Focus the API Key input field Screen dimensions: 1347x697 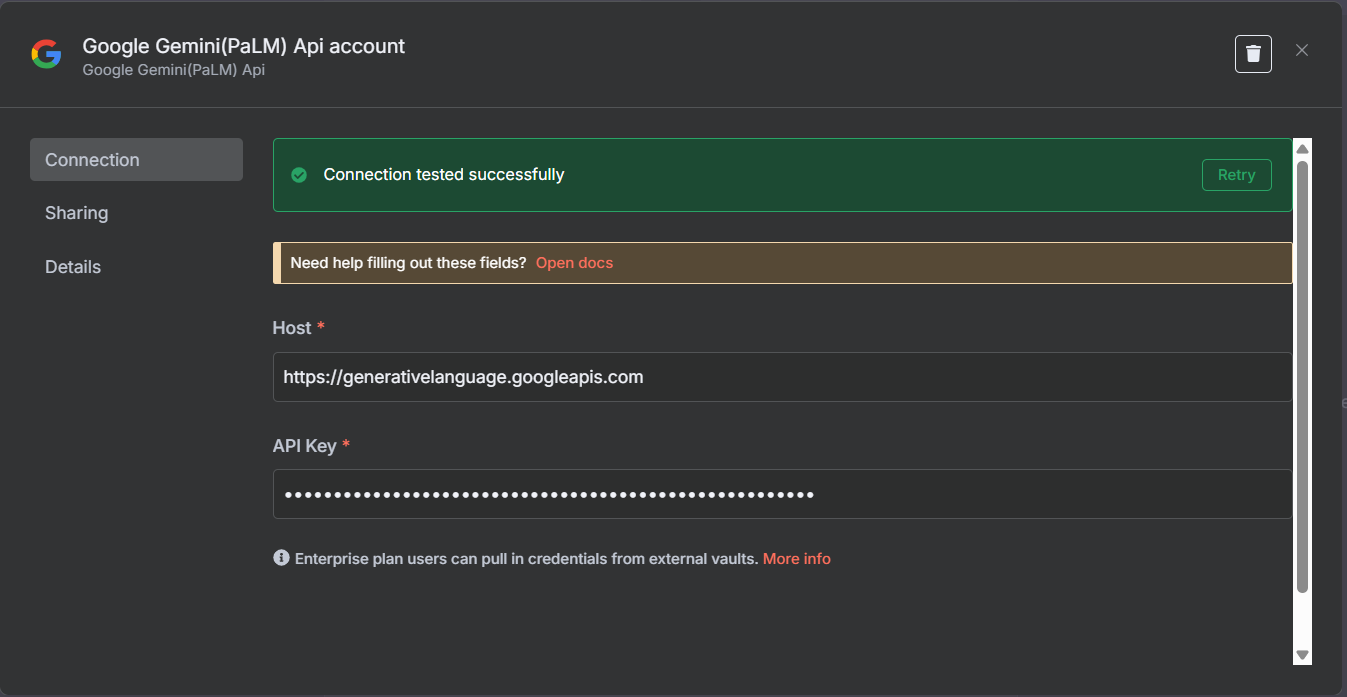782,494
